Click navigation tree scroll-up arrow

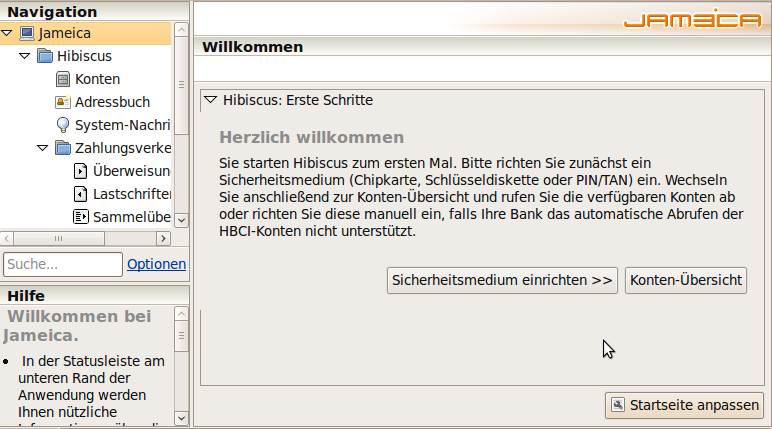point(181,30)
